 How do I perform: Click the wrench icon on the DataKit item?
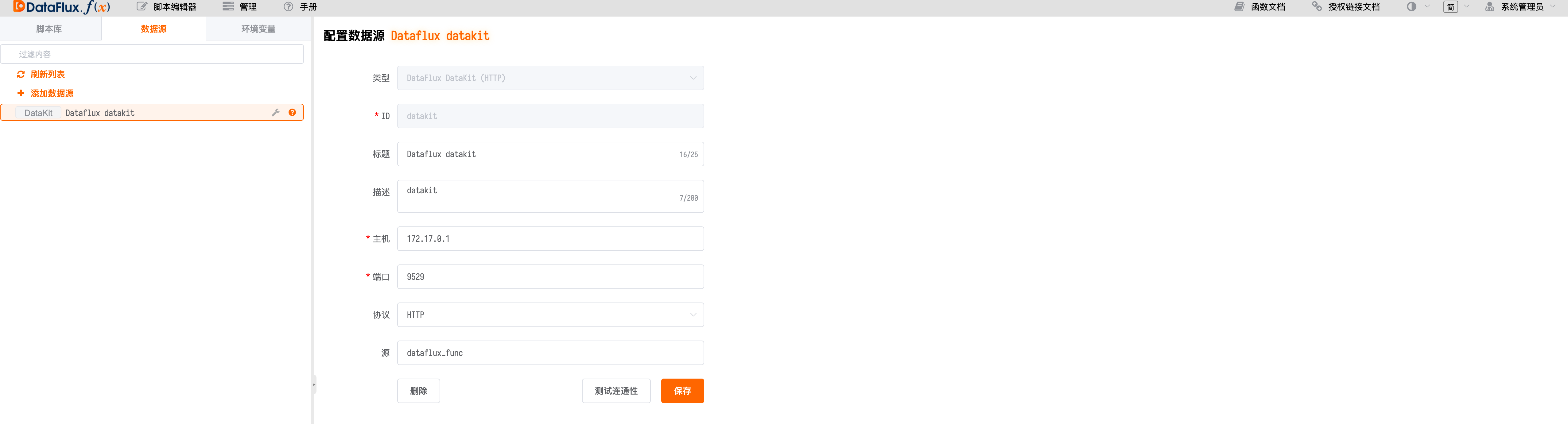pyautogui.click(x=276, y=113)
